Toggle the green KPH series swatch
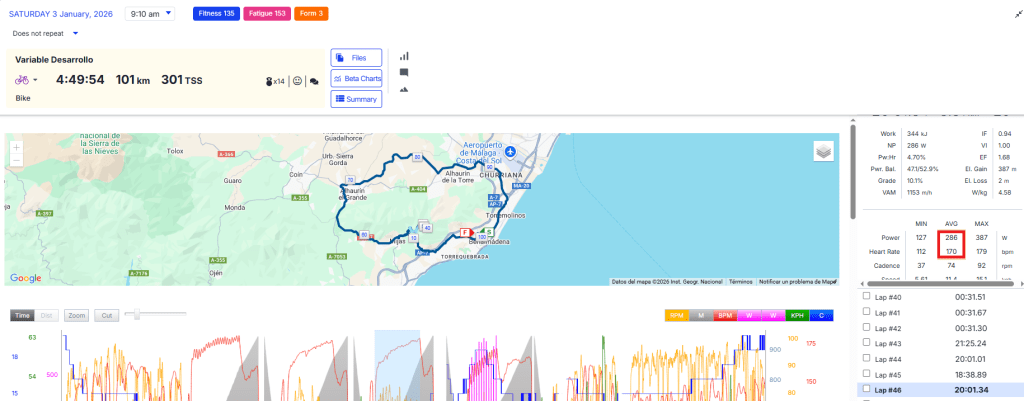This screenshot has width=1024, height=401. click(x=797, y=315)
